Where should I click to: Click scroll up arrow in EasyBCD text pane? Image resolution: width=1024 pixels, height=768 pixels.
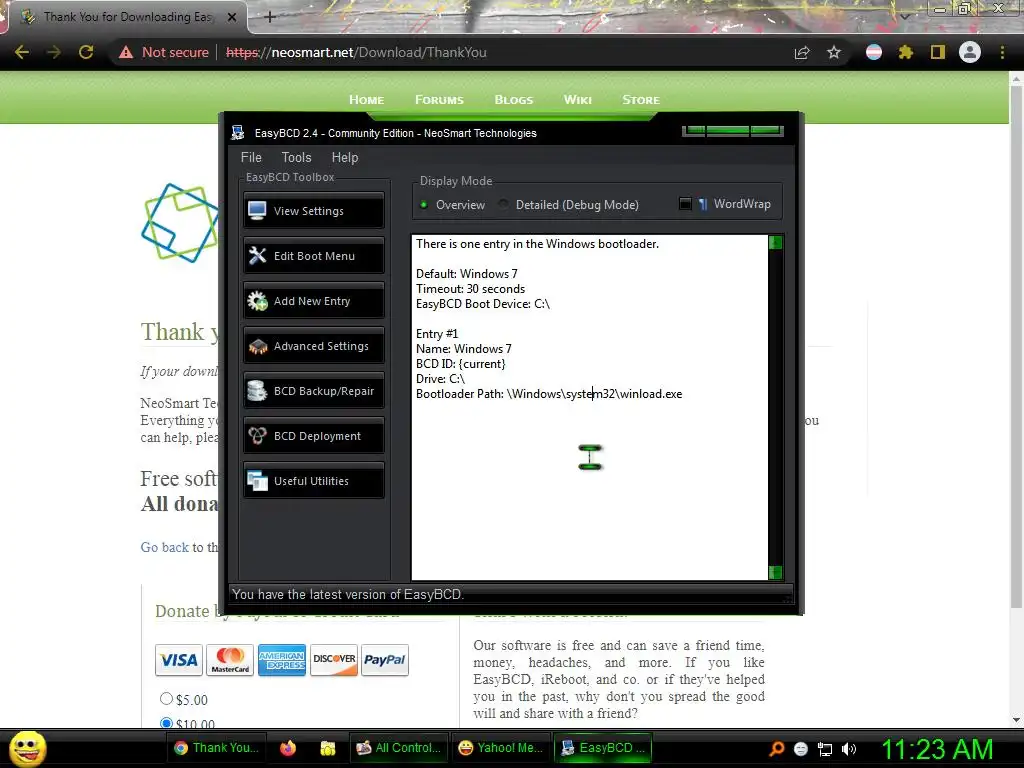tap(776, 243)
